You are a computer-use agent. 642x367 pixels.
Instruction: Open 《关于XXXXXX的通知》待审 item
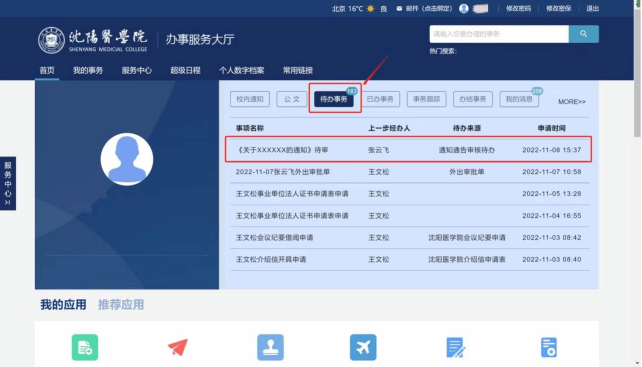coord(282,150)
